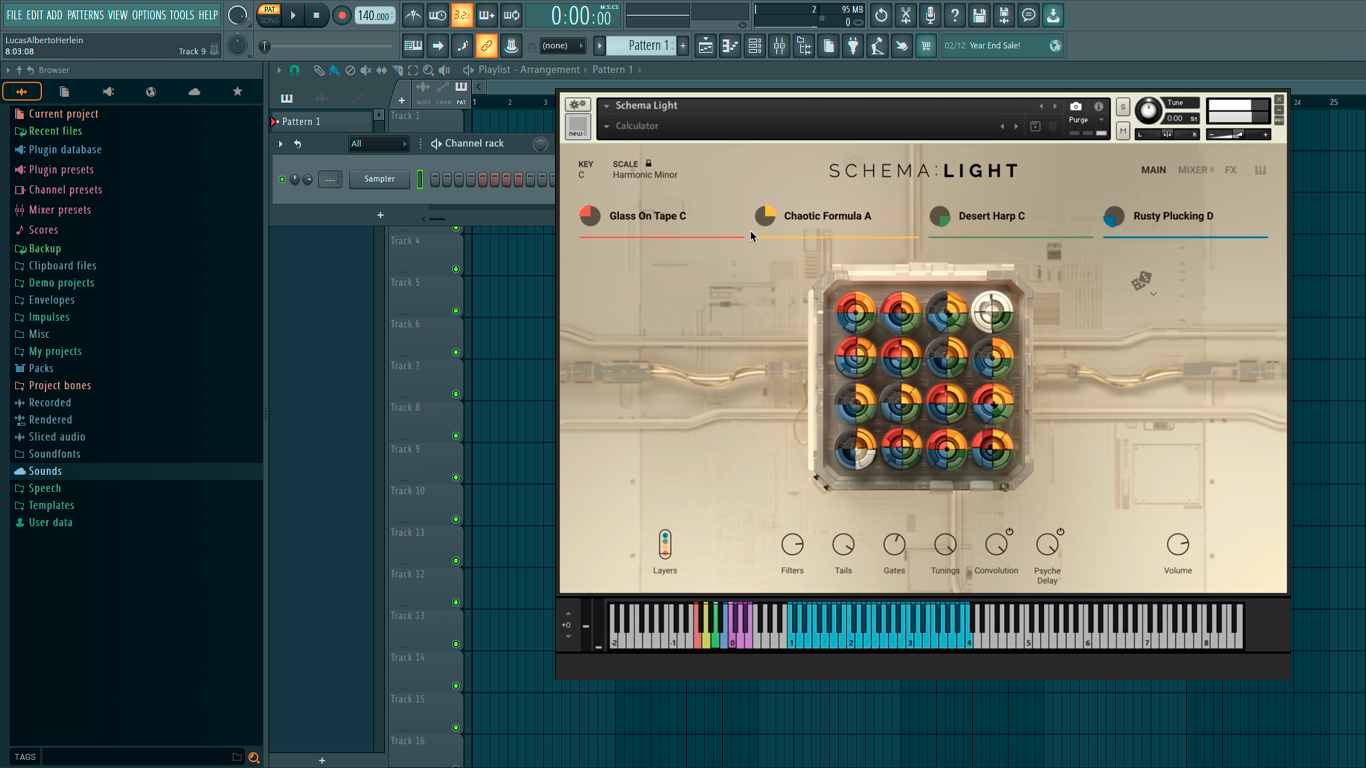This screenshot has width=1366, height=768.
Task: Select the Desert Harp C layer
Action: (991, 216)
